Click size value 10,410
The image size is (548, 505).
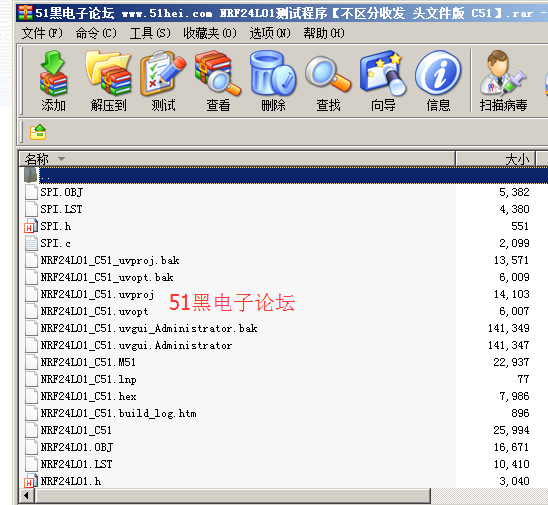click(x=511, y=464)
